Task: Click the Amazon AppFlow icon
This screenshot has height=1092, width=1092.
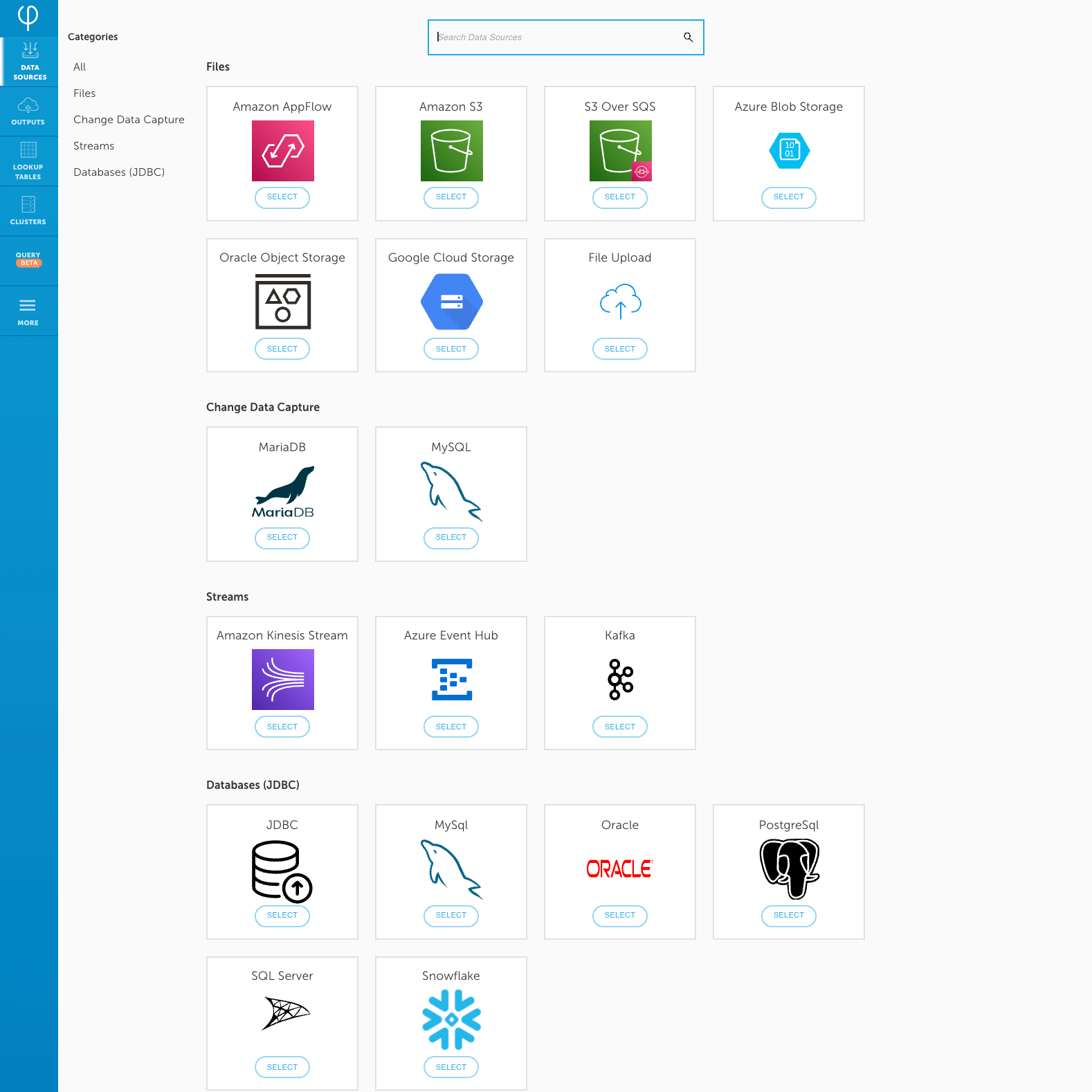Action: (283, 151)
